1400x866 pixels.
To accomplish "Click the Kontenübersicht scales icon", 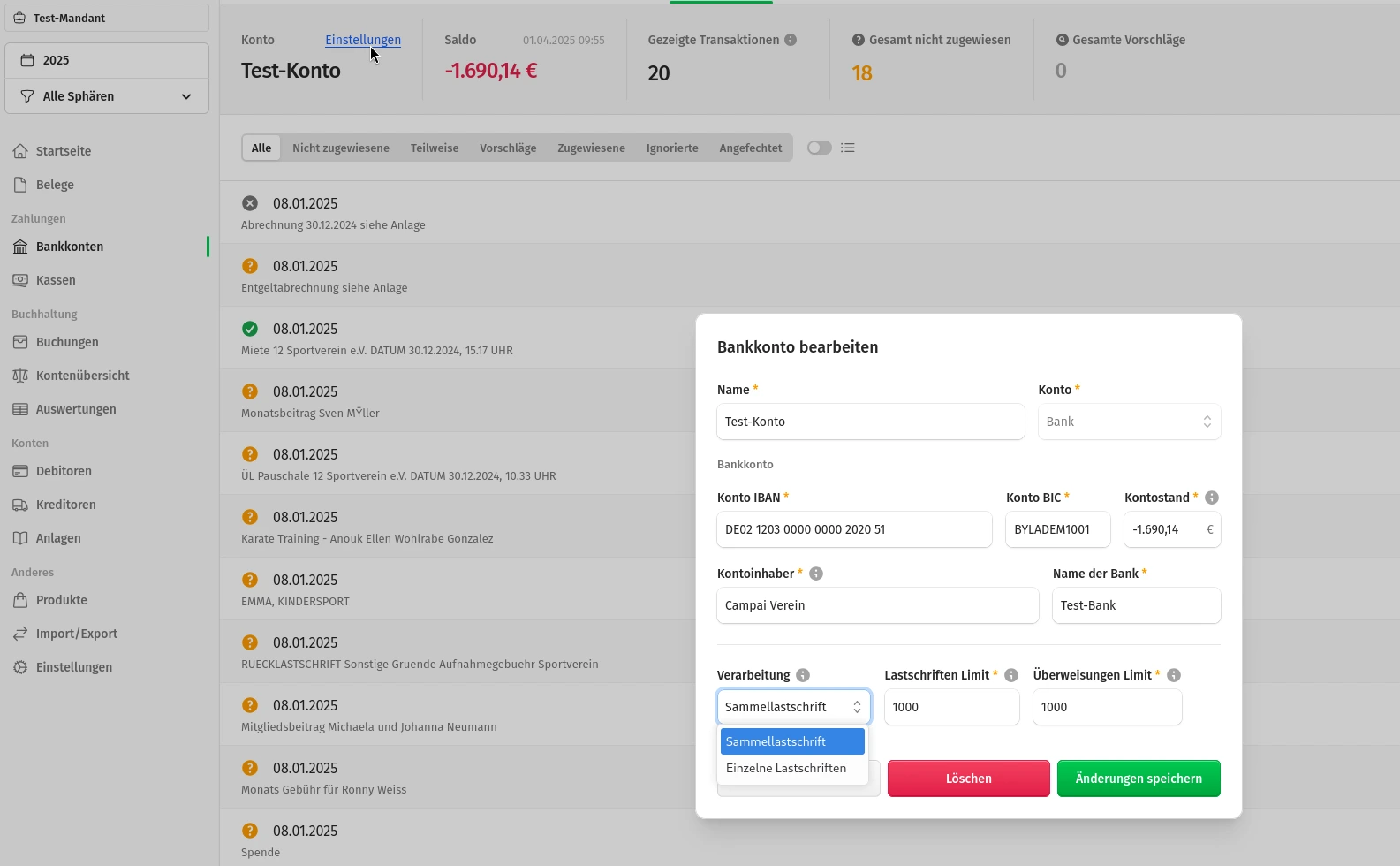I will click(x=20, y=376).
